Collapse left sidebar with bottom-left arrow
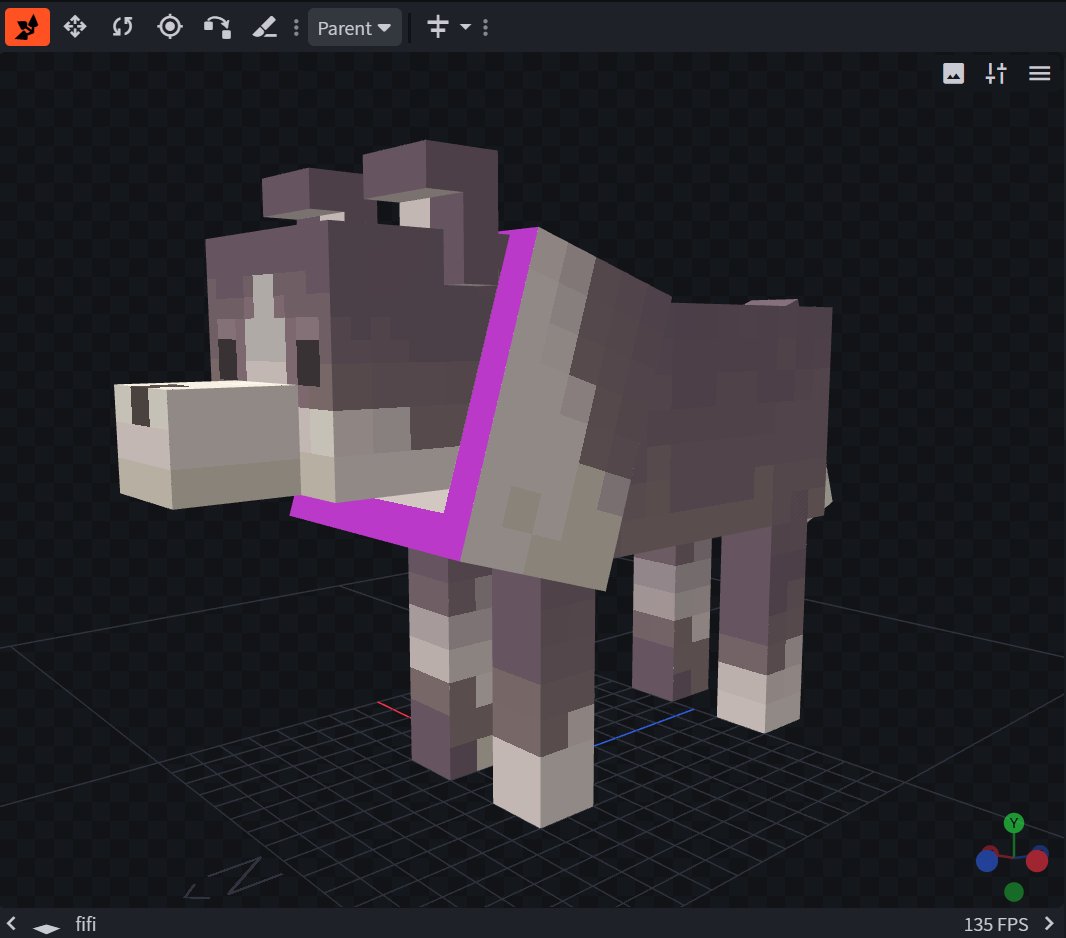The image size is (1066, 938). coord(12,923)
